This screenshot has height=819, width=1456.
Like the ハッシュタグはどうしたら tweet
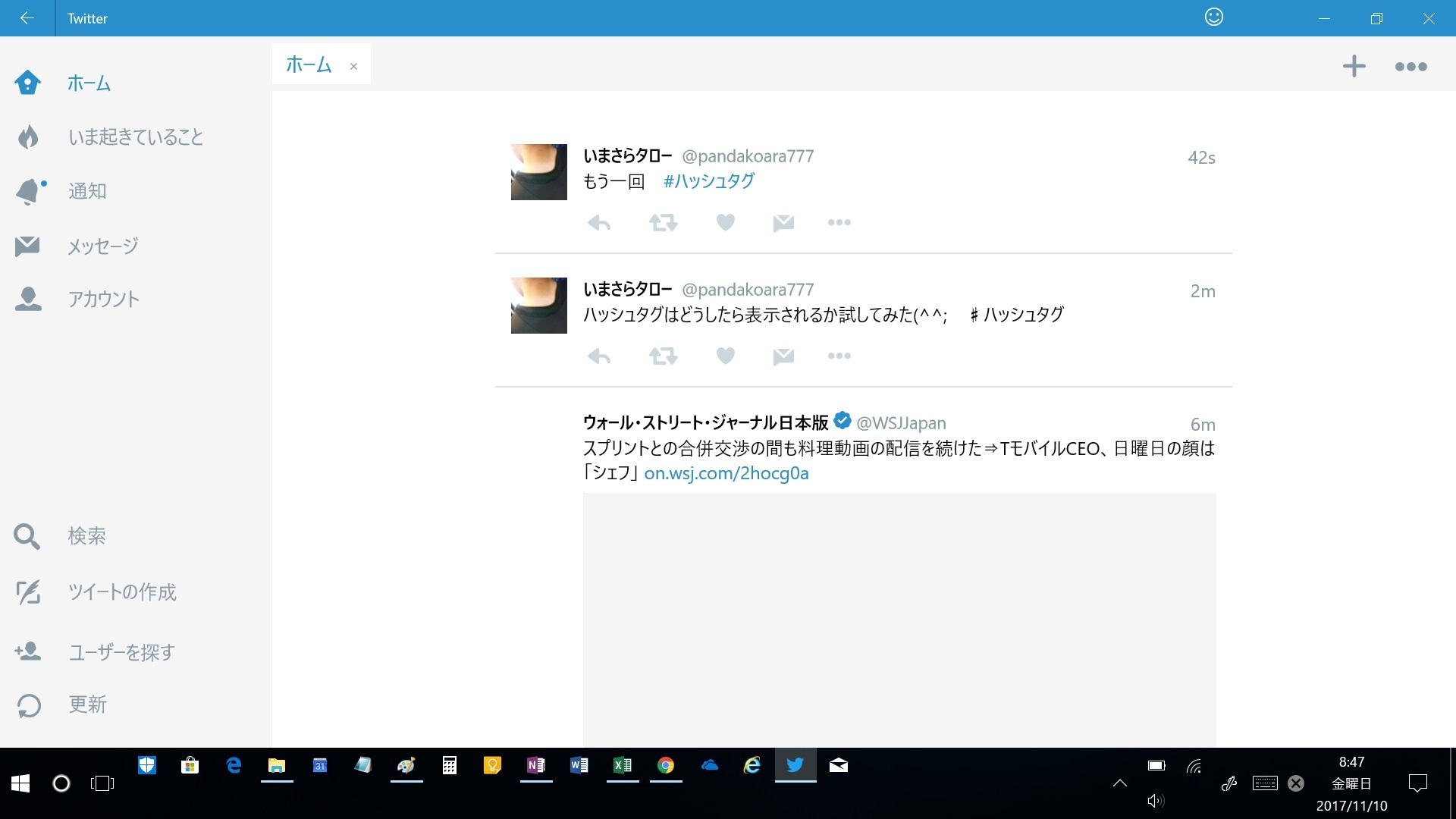[726, 356]
